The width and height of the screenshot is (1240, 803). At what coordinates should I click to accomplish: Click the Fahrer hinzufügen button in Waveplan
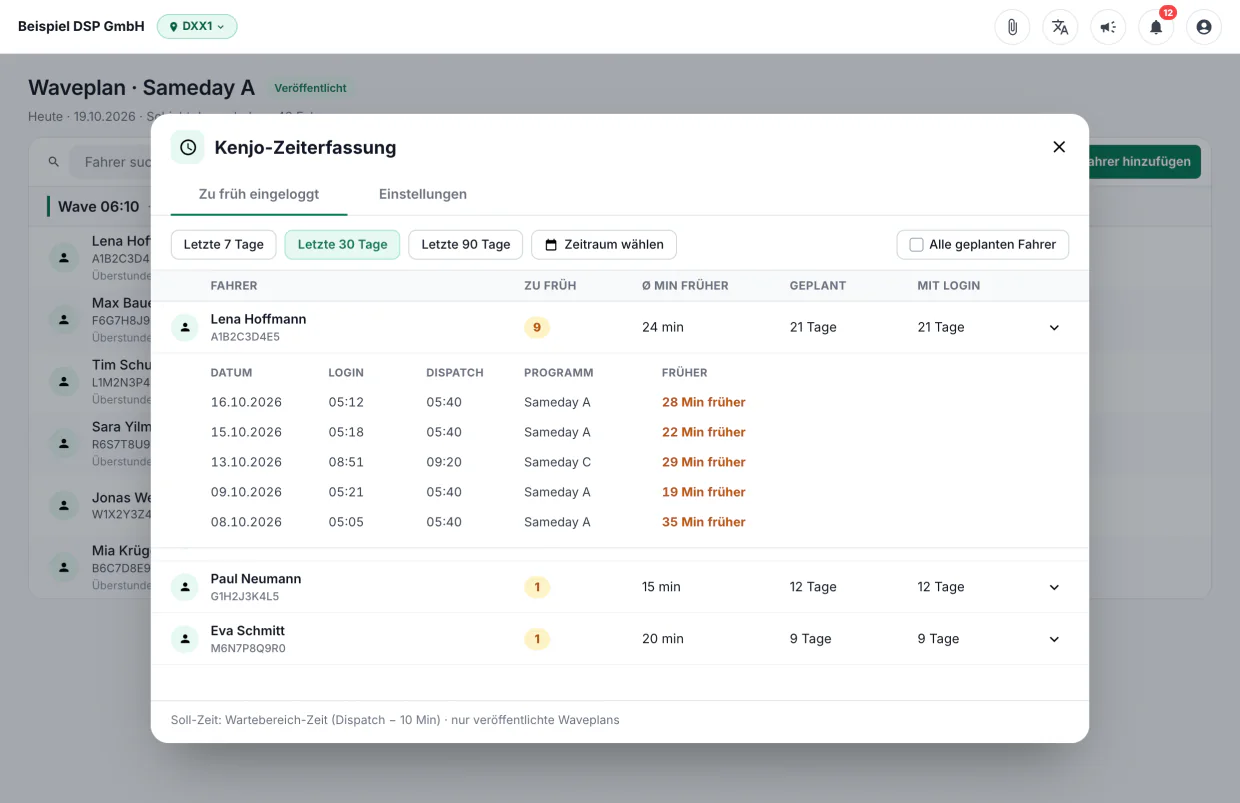click(1144, 162)
